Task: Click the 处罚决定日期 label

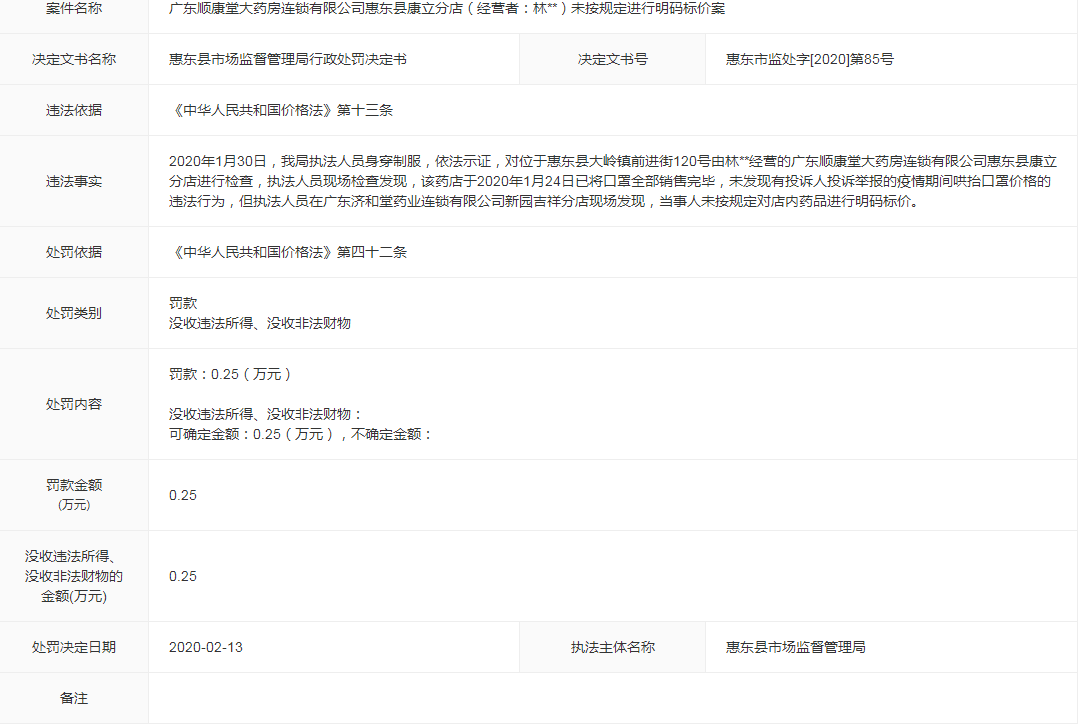Action: [74, 647]
